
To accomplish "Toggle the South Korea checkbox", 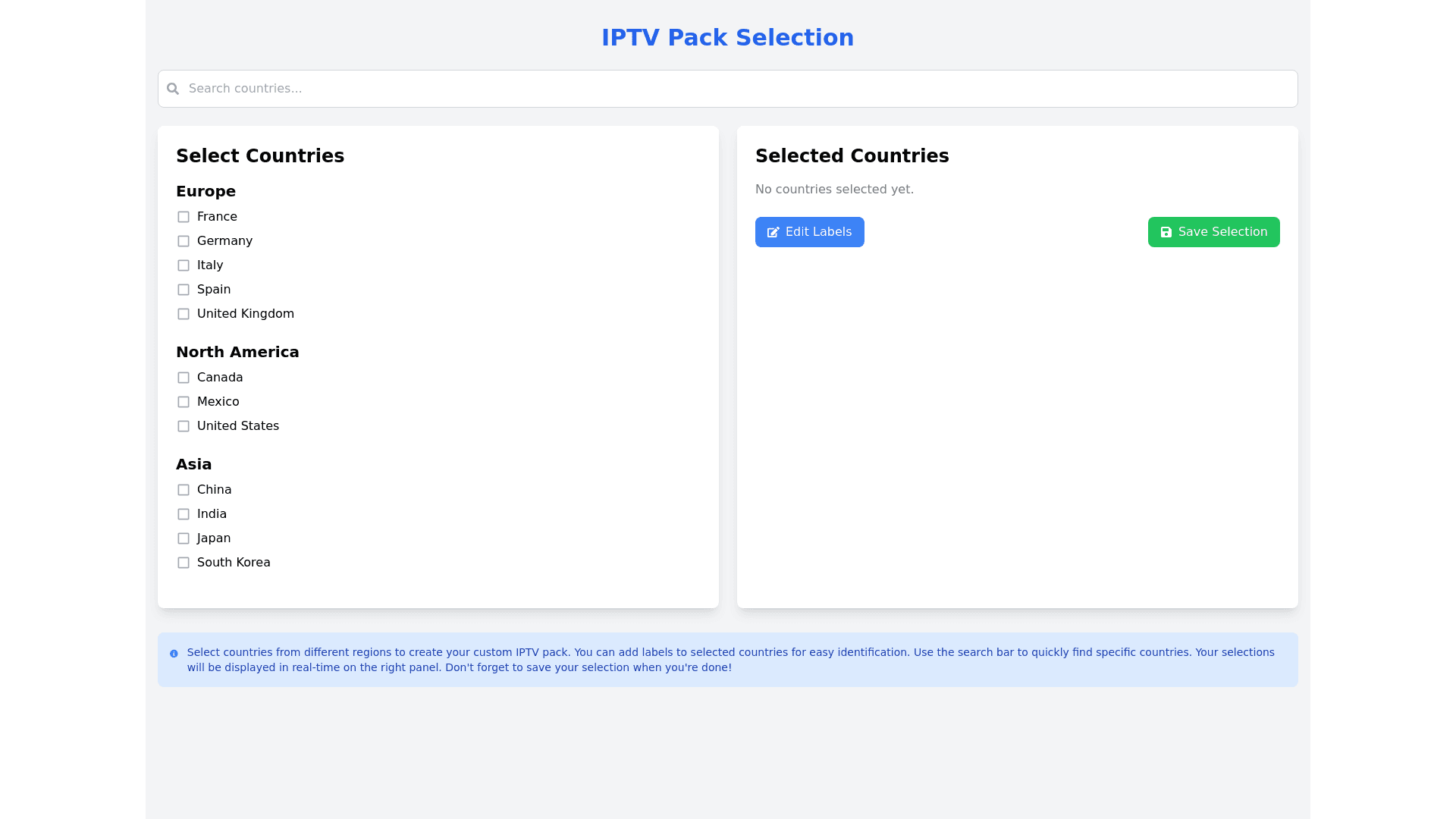I will [184, 563].
